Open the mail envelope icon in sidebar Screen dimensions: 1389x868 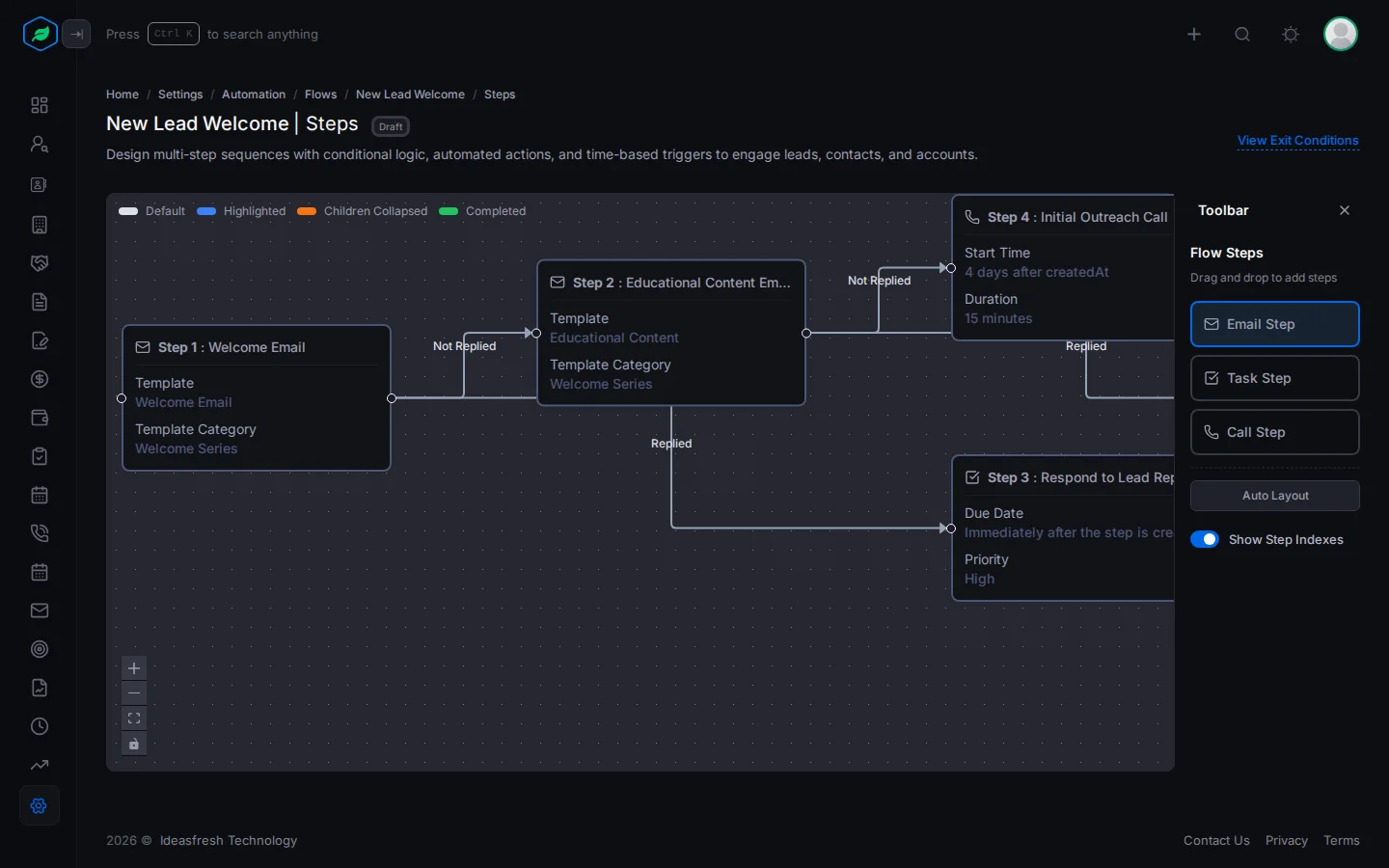pos(40,610)
